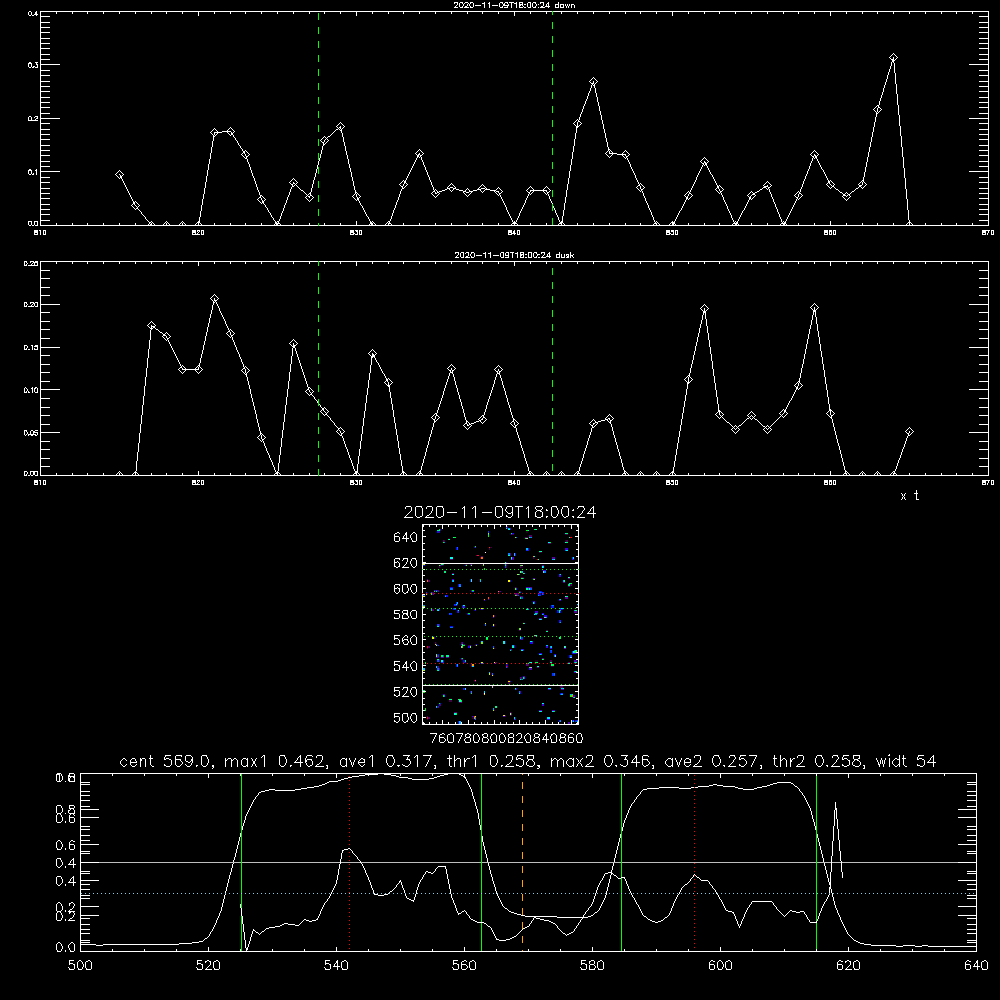This screenshot has height=1000, width=1000.
Task: Click the red dotted line near 596 in bottom plot
Action: coord(695,862)
